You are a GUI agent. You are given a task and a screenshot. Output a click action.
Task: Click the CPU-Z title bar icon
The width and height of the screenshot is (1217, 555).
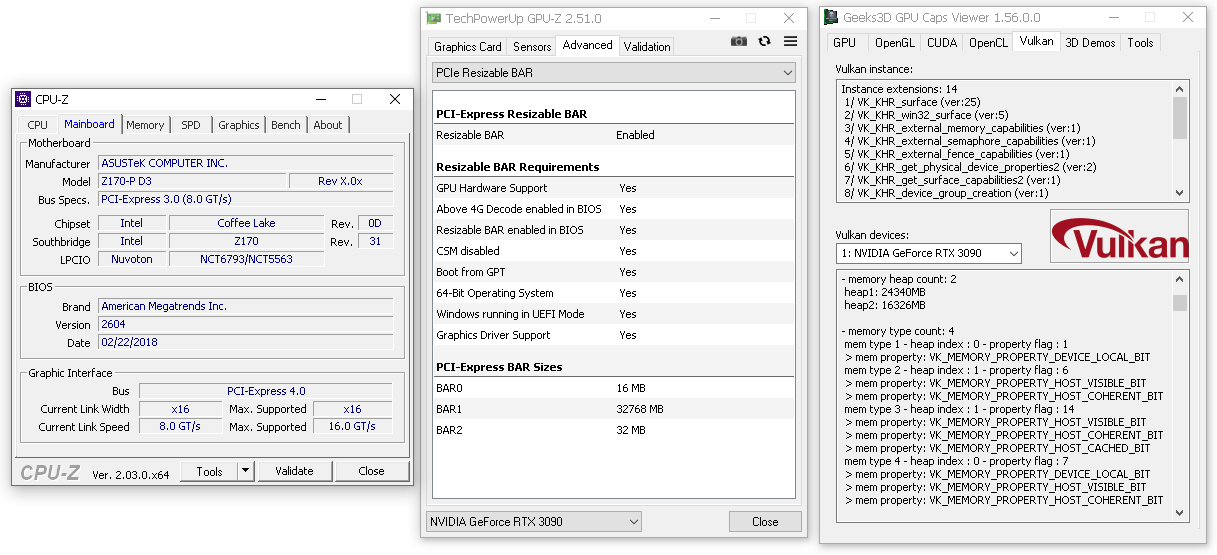pyautogui.click(x=24, y=99)
